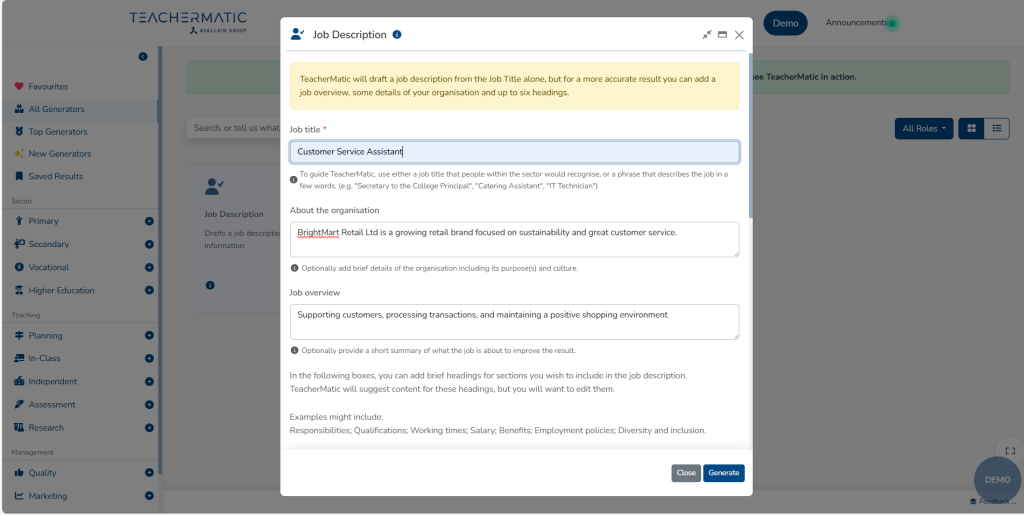
Task: Expand the Marketing plus button
Action: tap(149, 496)
